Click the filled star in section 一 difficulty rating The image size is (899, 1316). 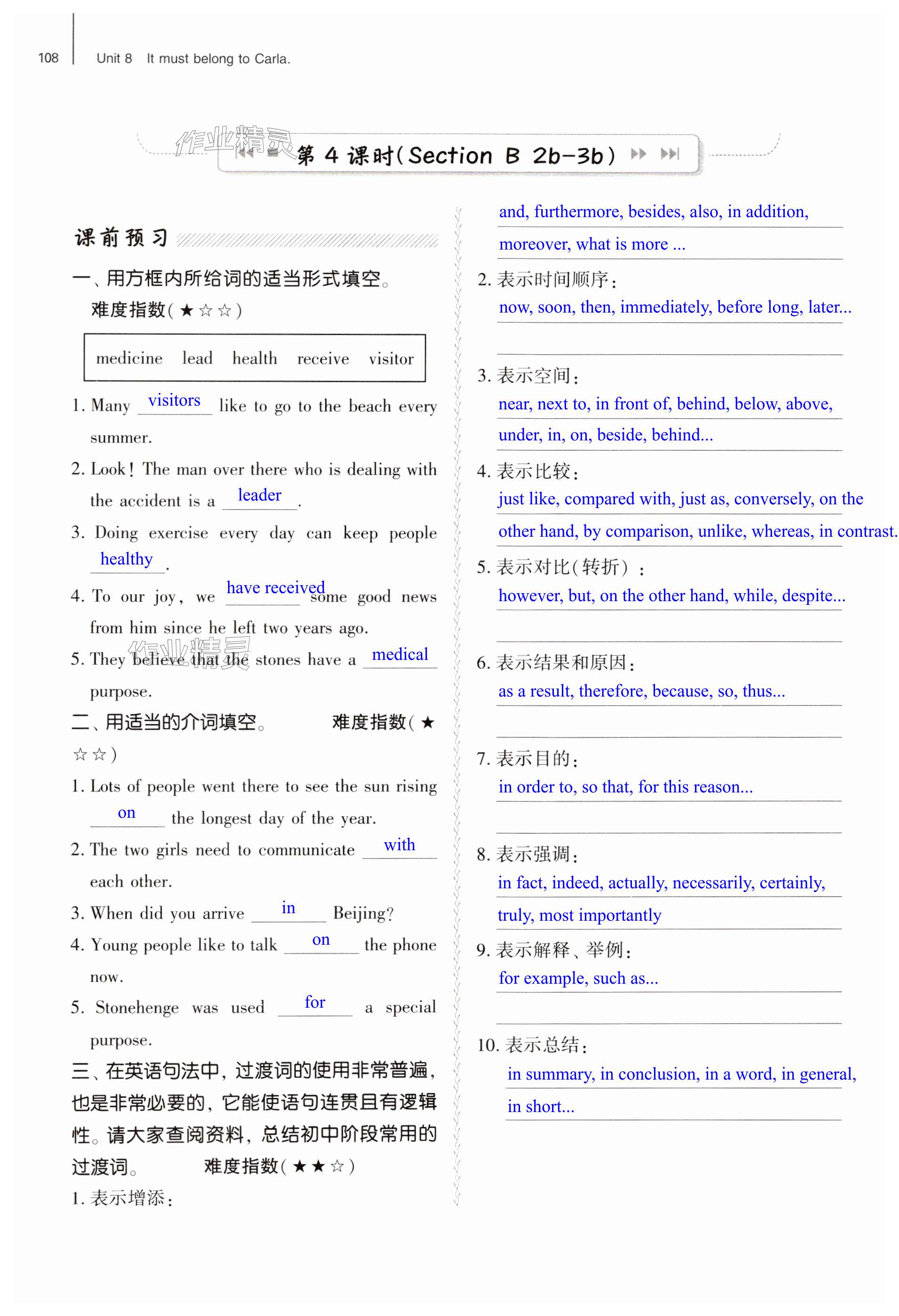(187, 310)
